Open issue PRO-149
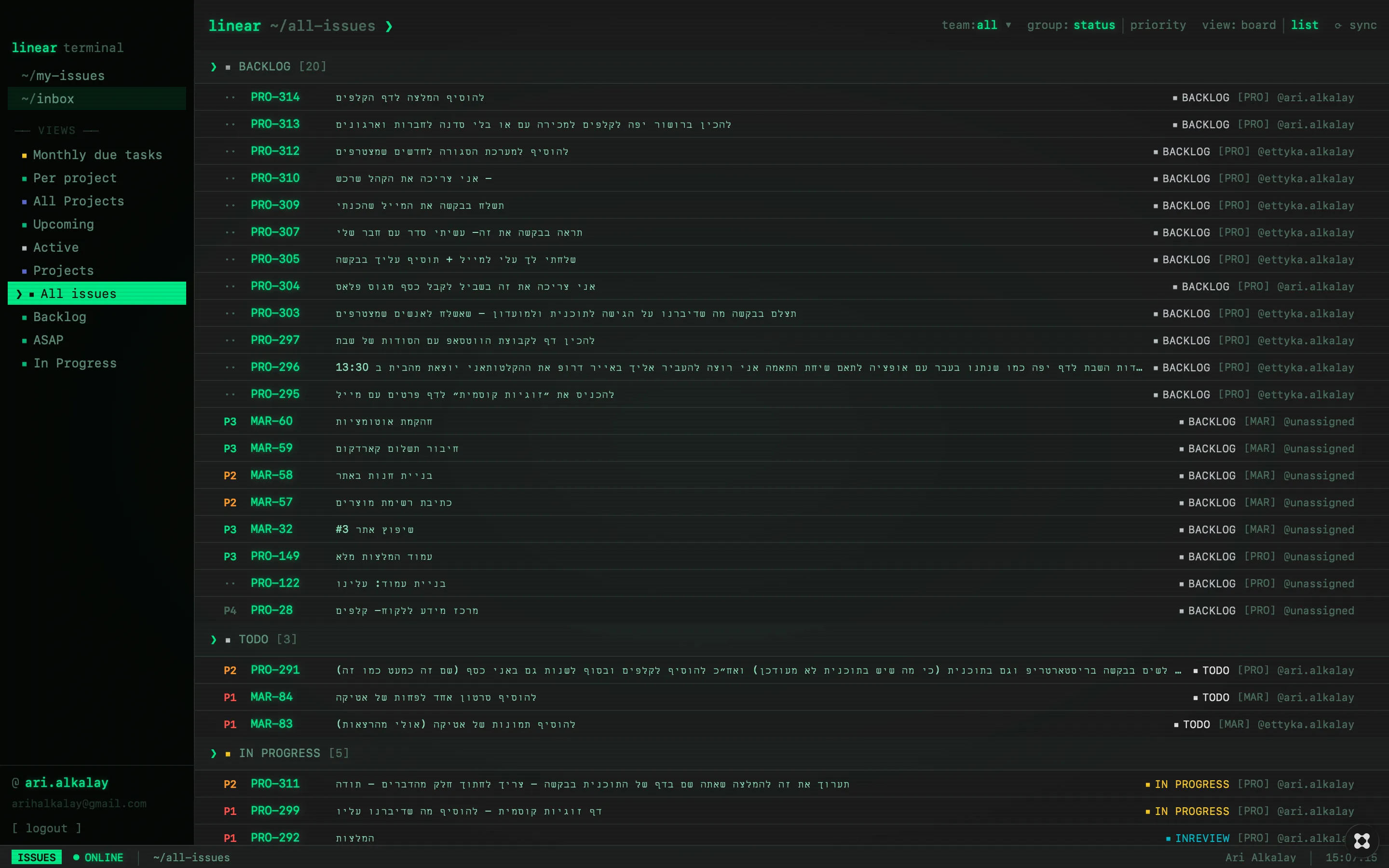Screen dimensions: 1389x868 [x=791, y=556]
